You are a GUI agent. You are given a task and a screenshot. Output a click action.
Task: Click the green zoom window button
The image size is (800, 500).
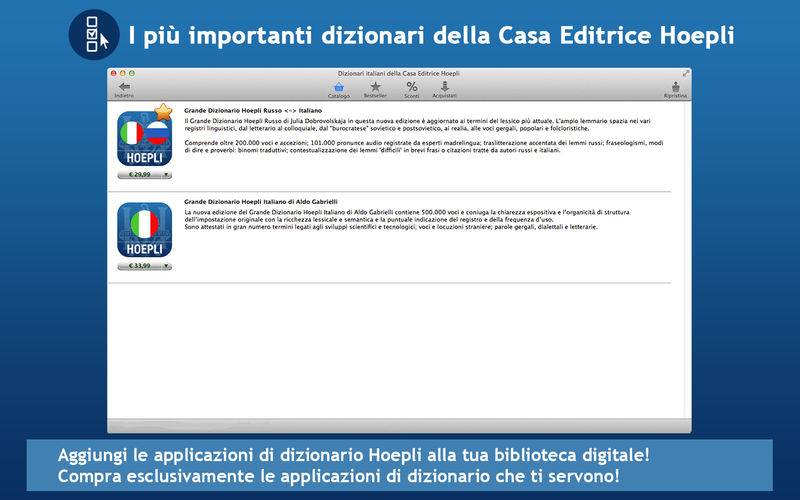pos(132,73)
